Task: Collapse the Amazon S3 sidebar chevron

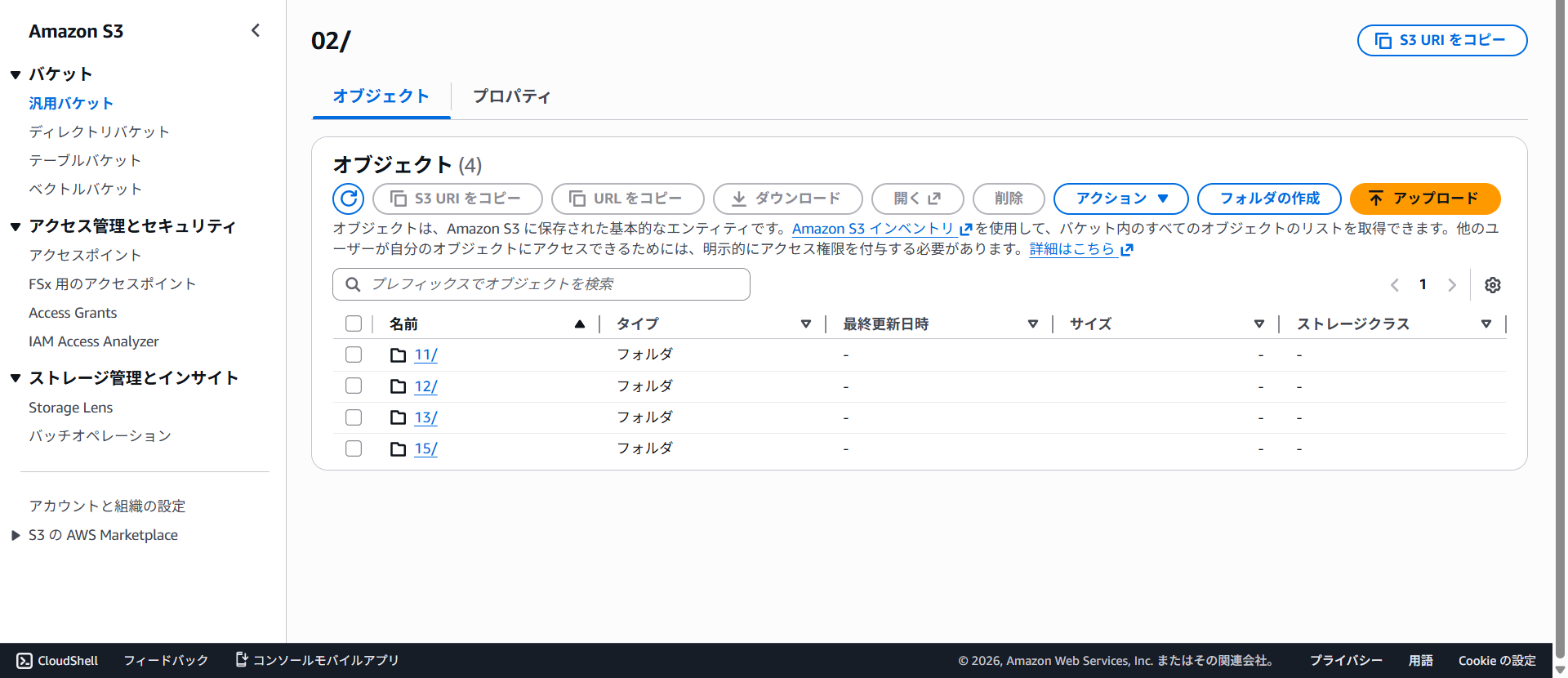Action: [x=256, y=30]
